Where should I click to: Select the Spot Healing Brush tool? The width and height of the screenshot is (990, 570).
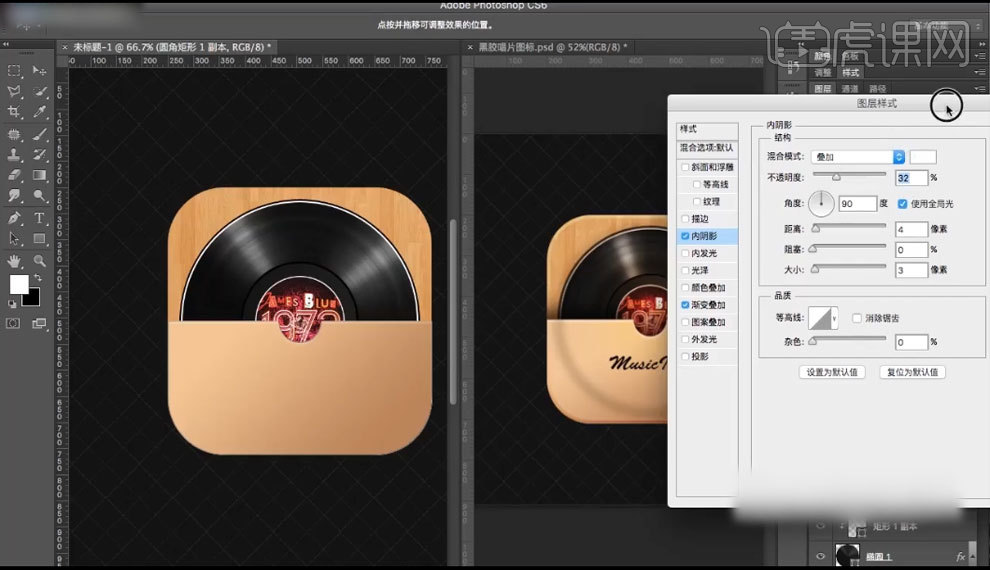(x=14, y=134)
